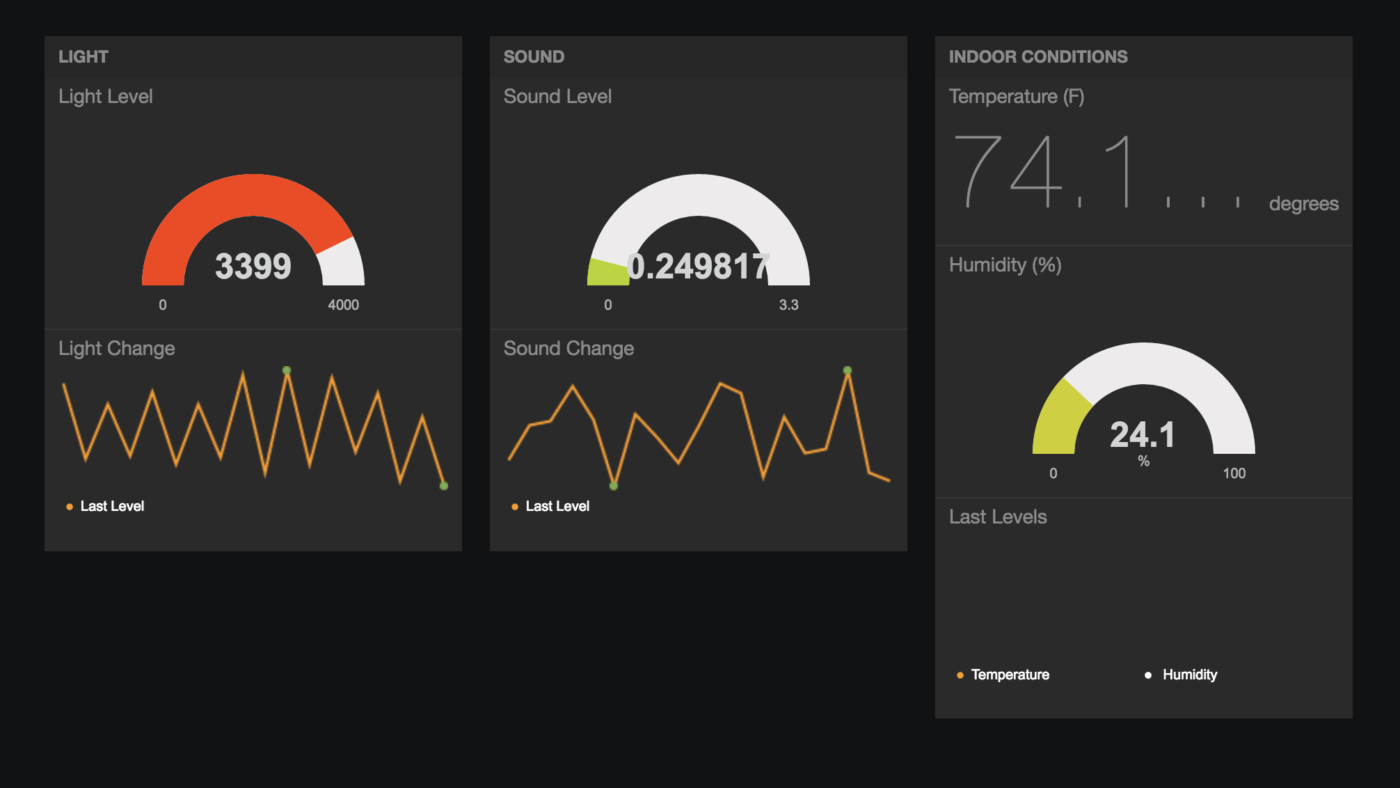Viewport: 1400px width, 788px height.
Task: Toggle the Last Level legend label in Light panel
Action: coord(112,507)
